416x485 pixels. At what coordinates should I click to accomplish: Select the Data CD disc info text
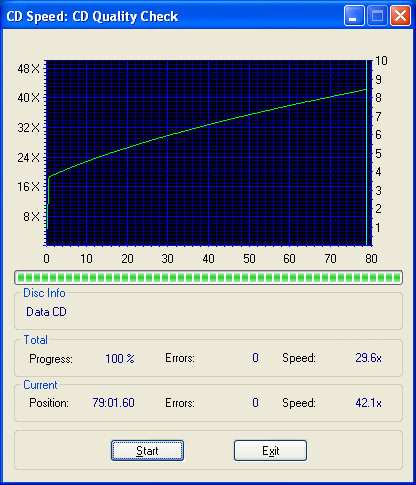pos(46,312)
